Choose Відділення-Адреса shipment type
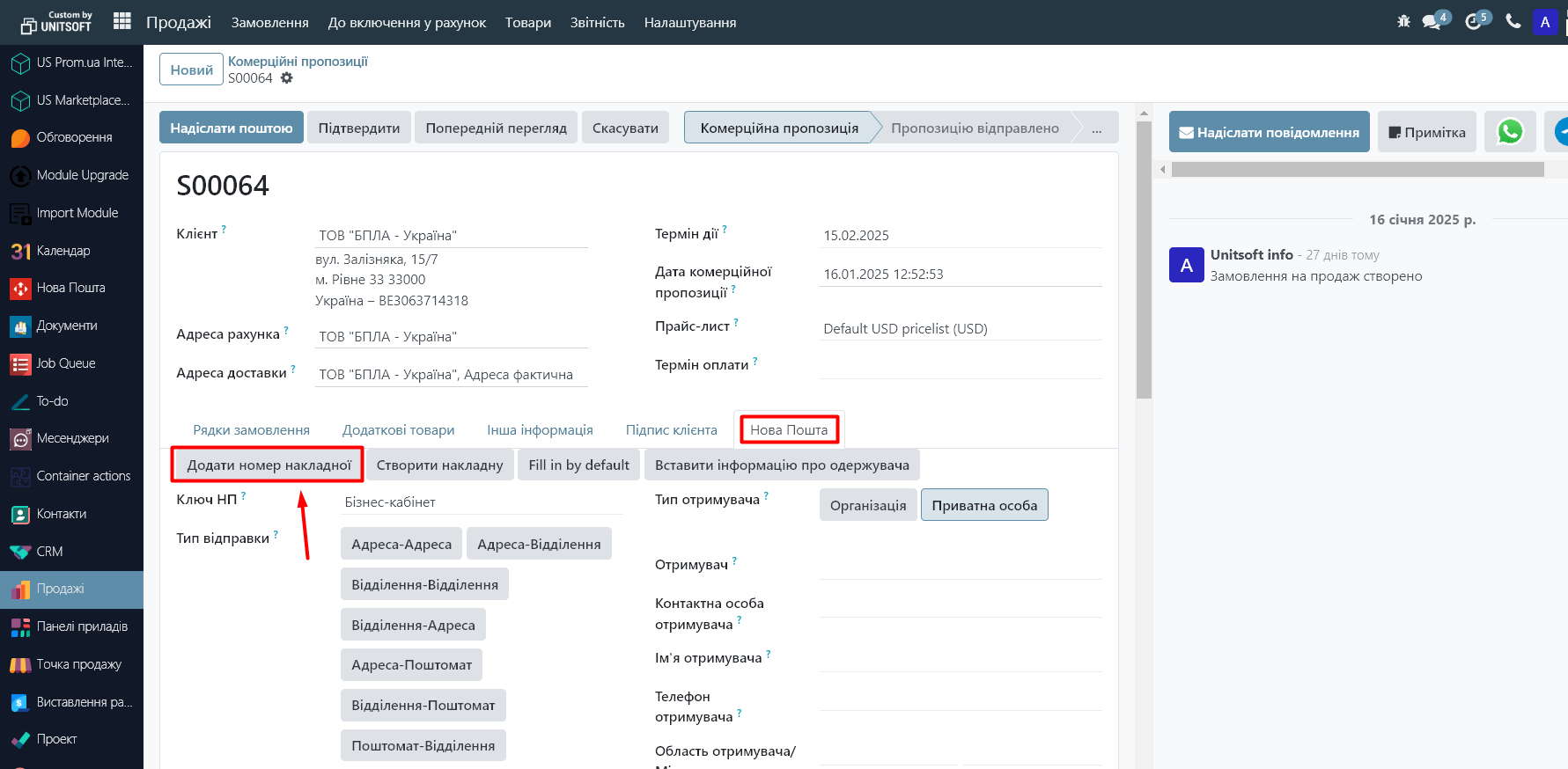 413,625
